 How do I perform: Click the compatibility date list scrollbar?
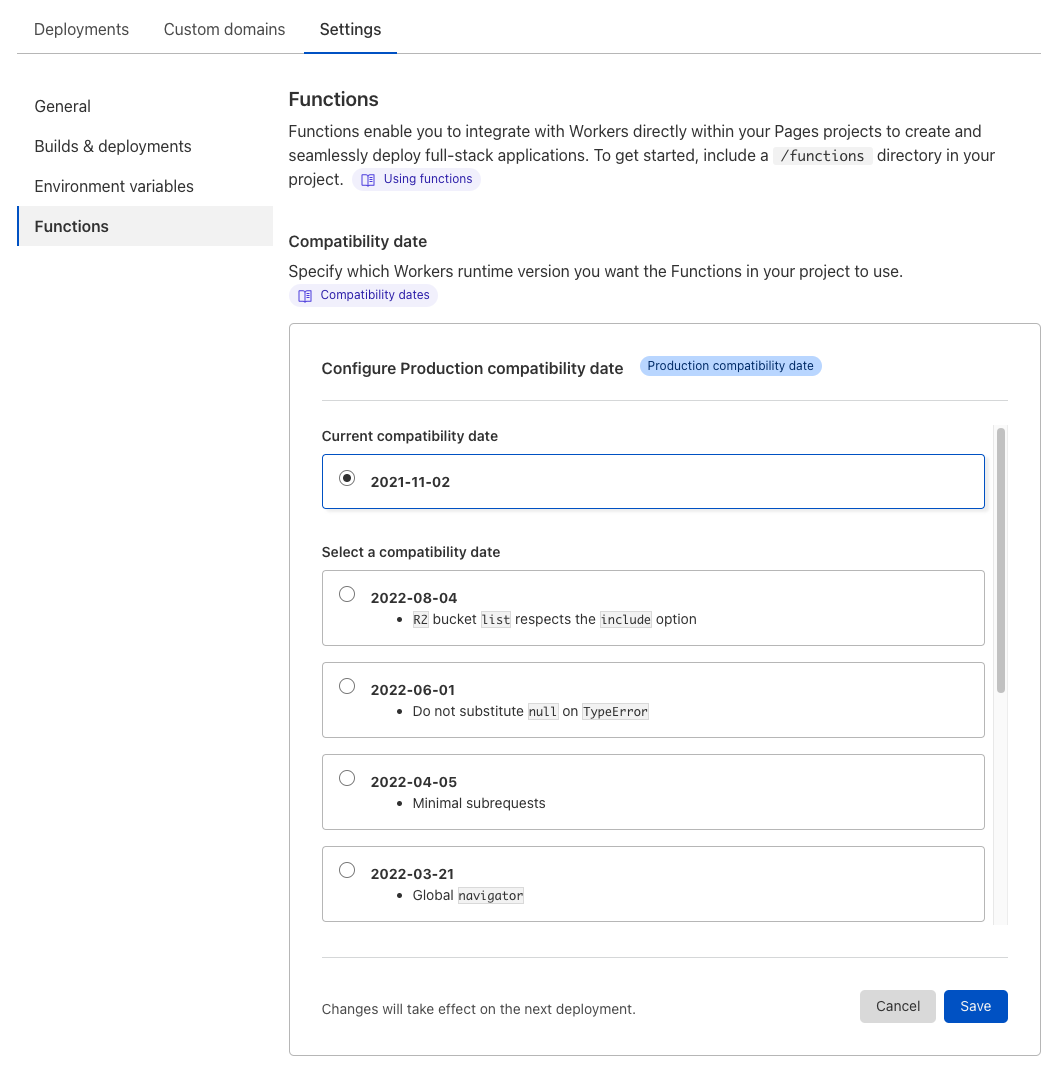[x=1000, y=560]
